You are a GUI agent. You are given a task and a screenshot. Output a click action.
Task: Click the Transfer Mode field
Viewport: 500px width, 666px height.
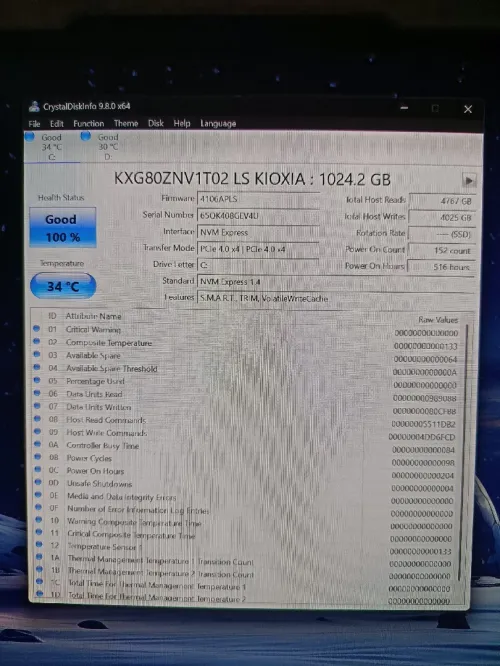click(x=258, y=249)
